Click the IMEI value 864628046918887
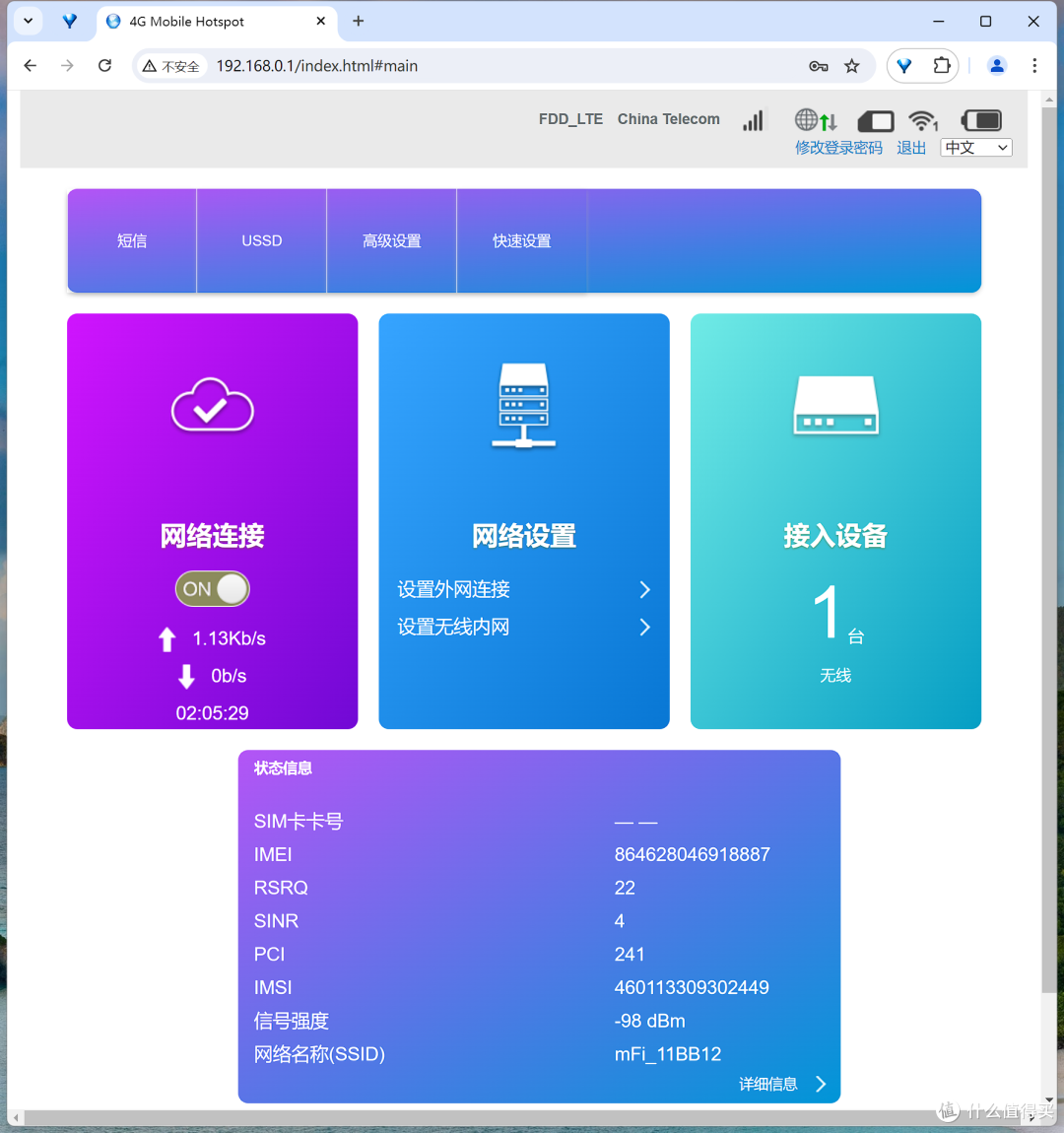1064x1133 pixels. click(692, 855)
